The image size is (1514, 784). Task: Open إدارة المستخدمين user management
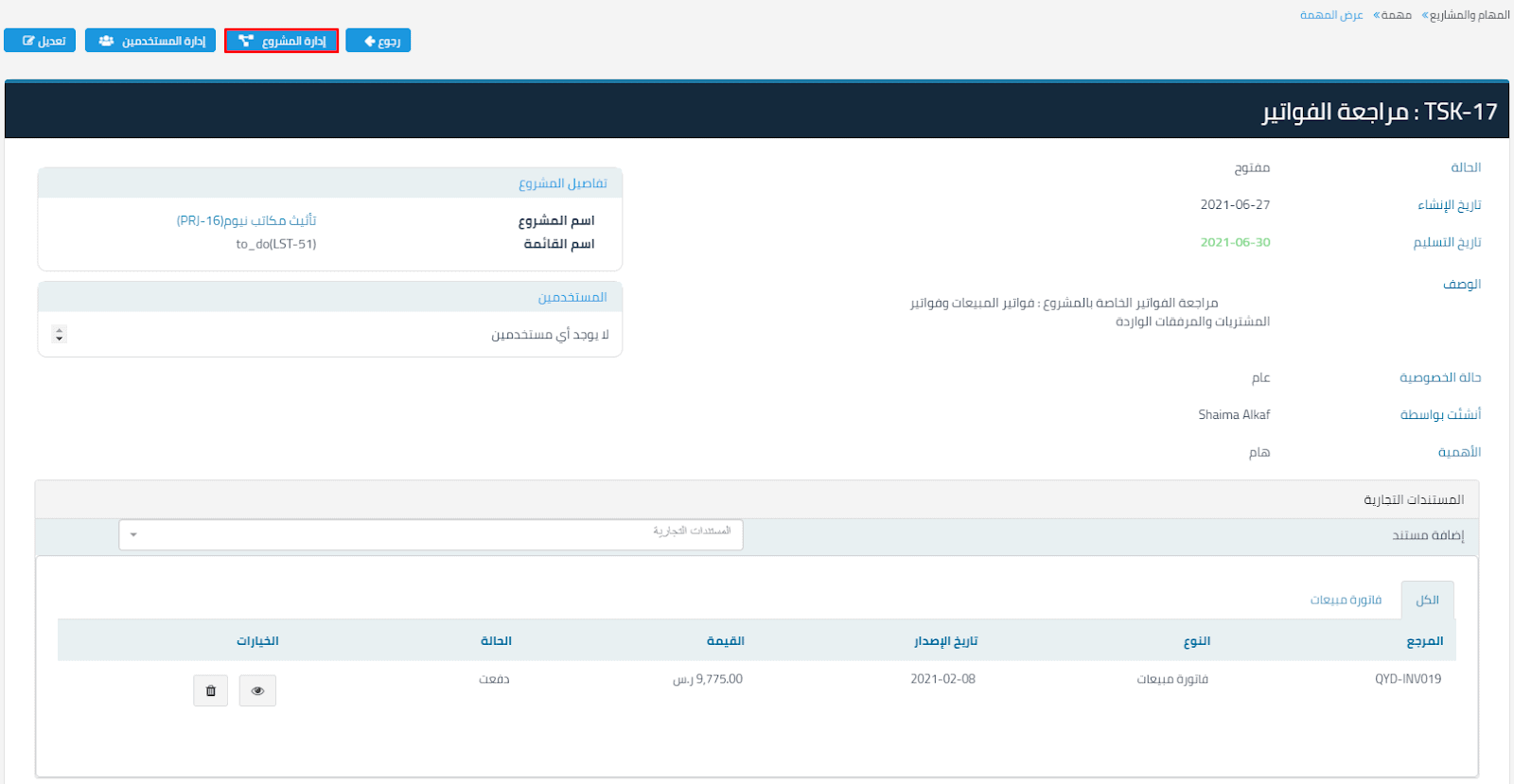coord(150,41)
